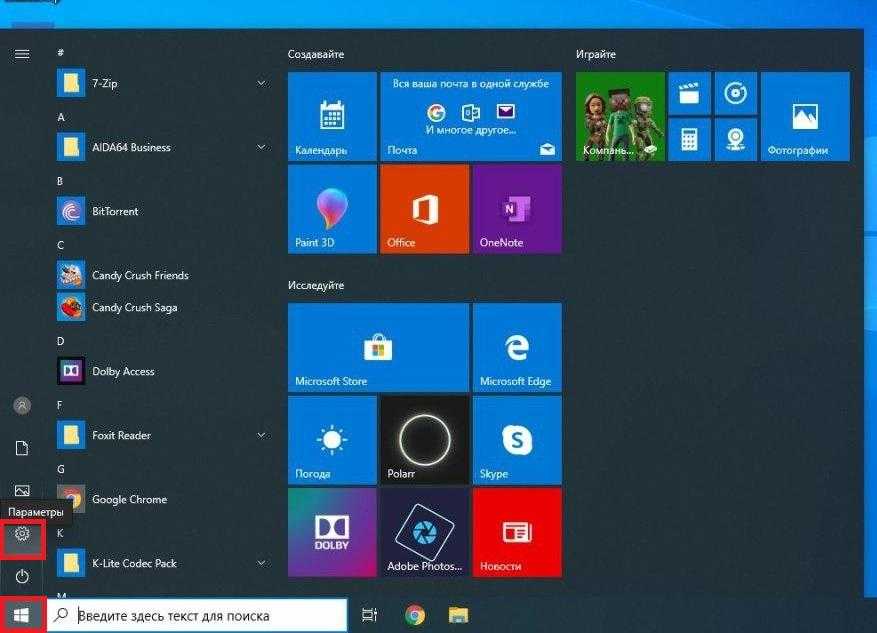The image size is (877, 633).
Task: Click the Power button in sidebar
Action: (x=22, y=577)
